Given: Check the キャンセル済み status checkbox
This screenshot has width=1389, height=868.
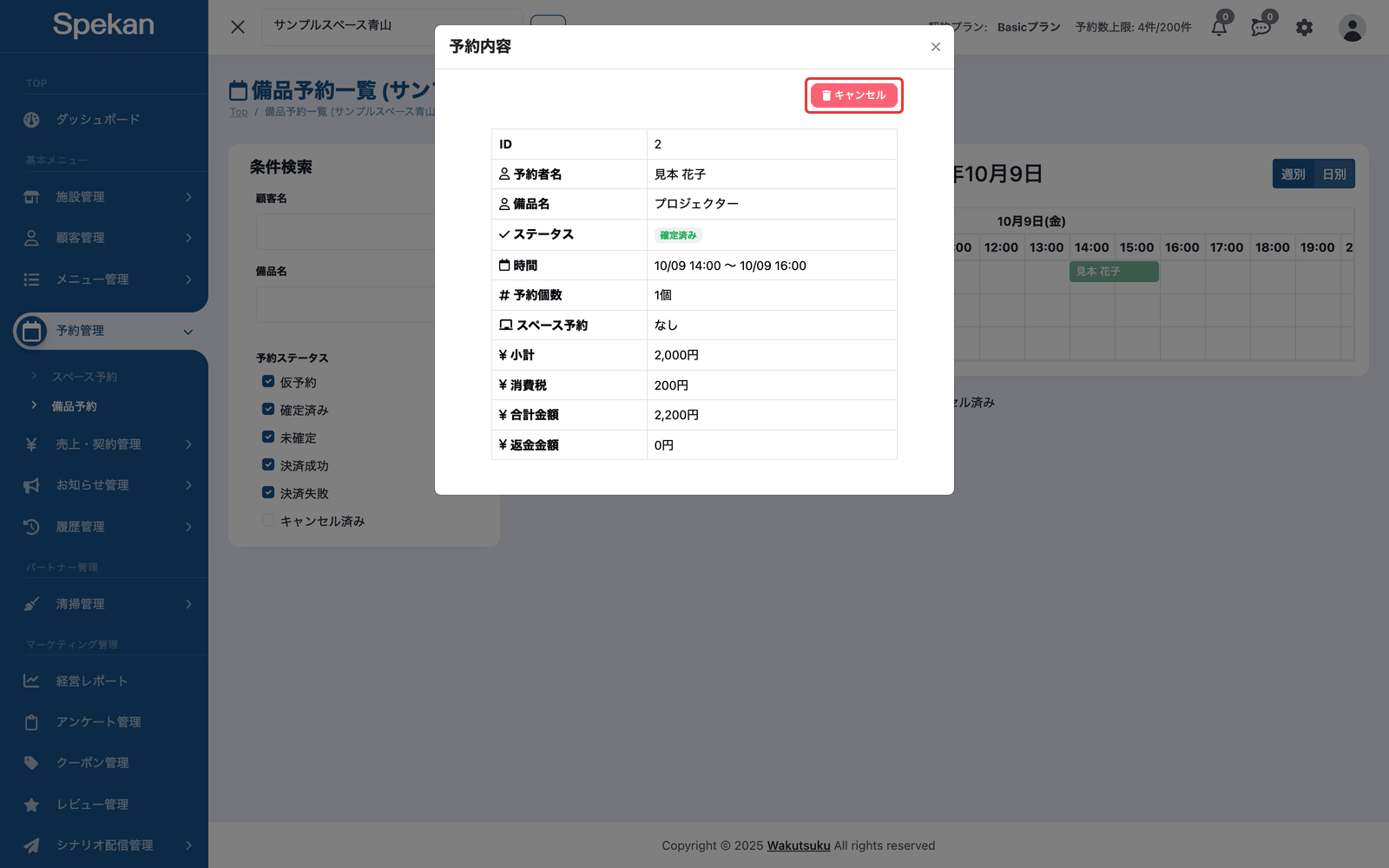Looking at the screenshot, I should coord(268,520).
